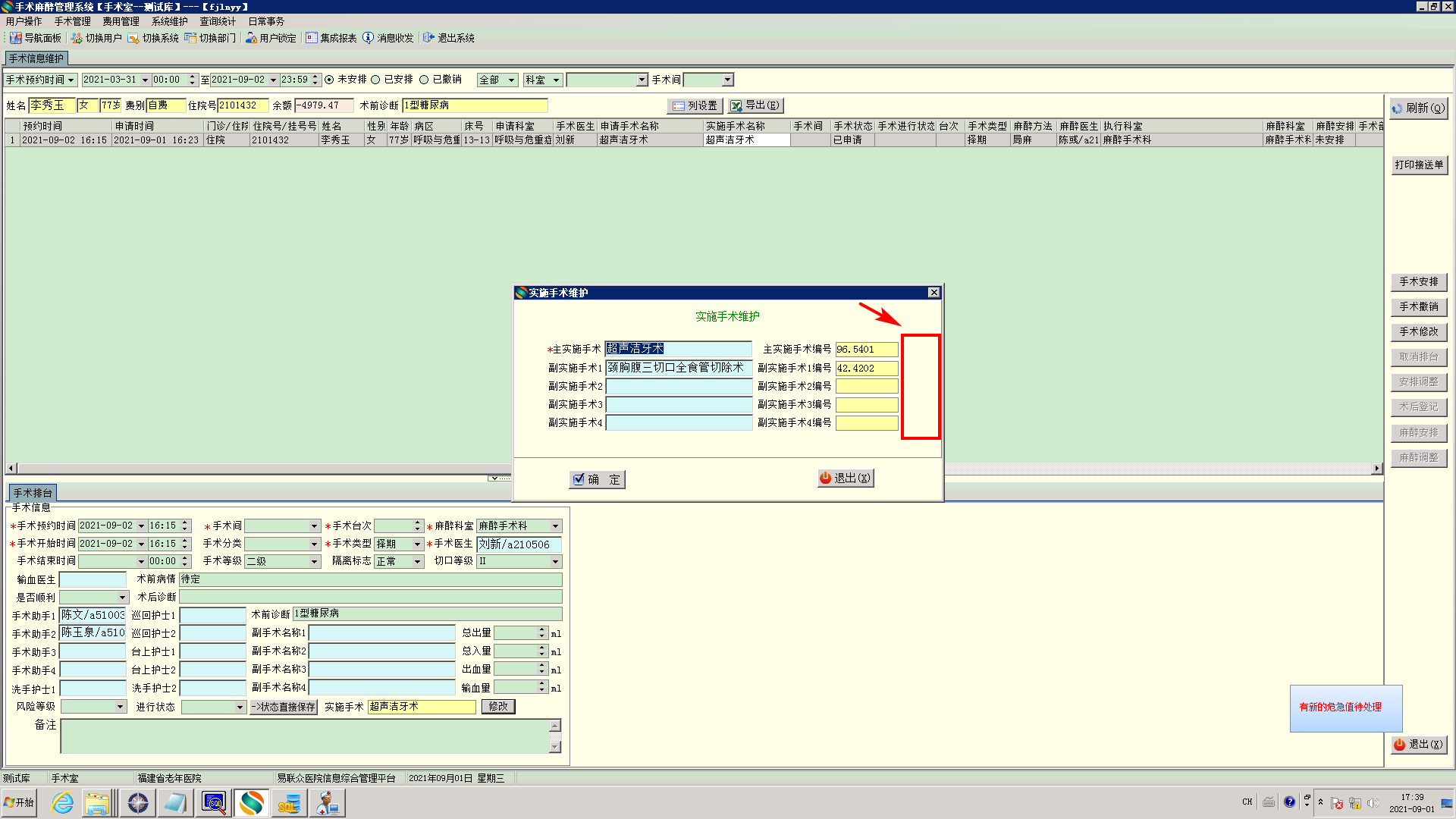The width and height of the screenshot is (1456, 819).
Task: Click the 手术安排 button
Action: coord(1418,282)
